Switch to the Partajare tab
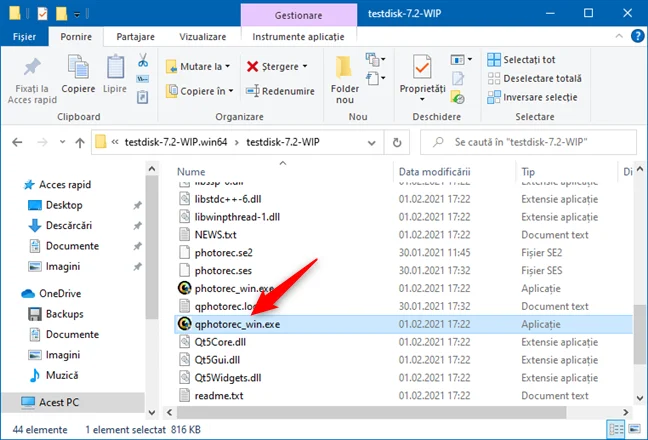 coord(136,37)
